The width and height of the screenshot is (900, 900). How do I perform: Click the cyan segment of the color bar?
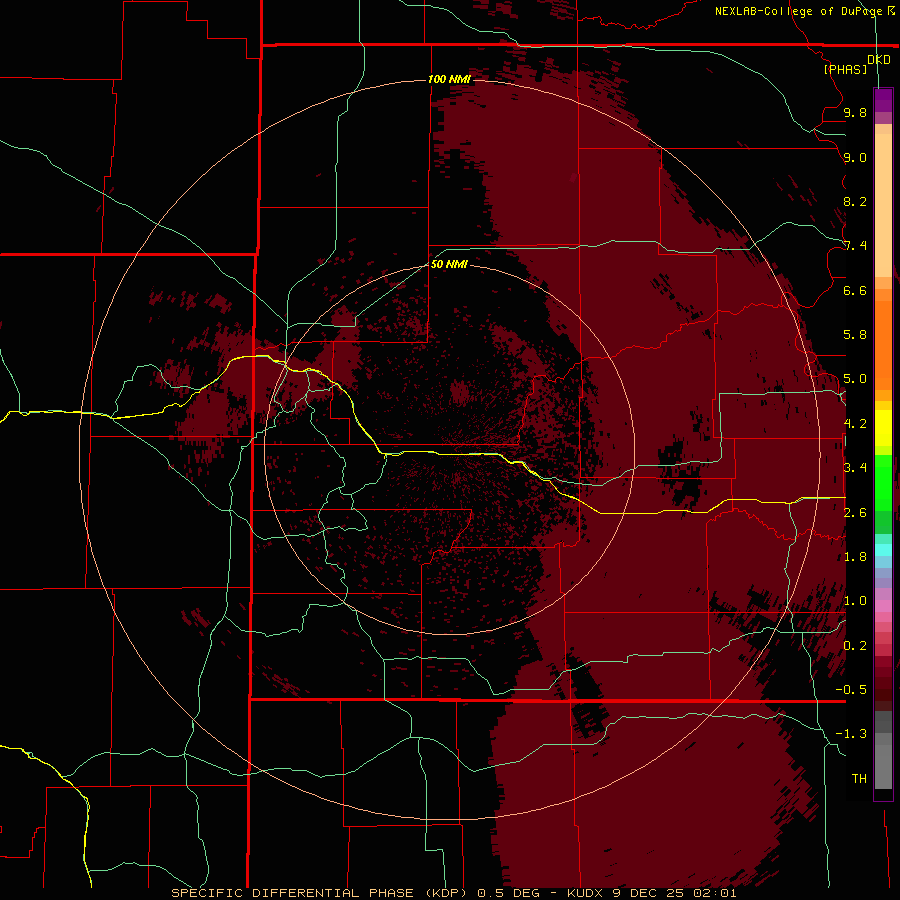(x=883, y=550)
